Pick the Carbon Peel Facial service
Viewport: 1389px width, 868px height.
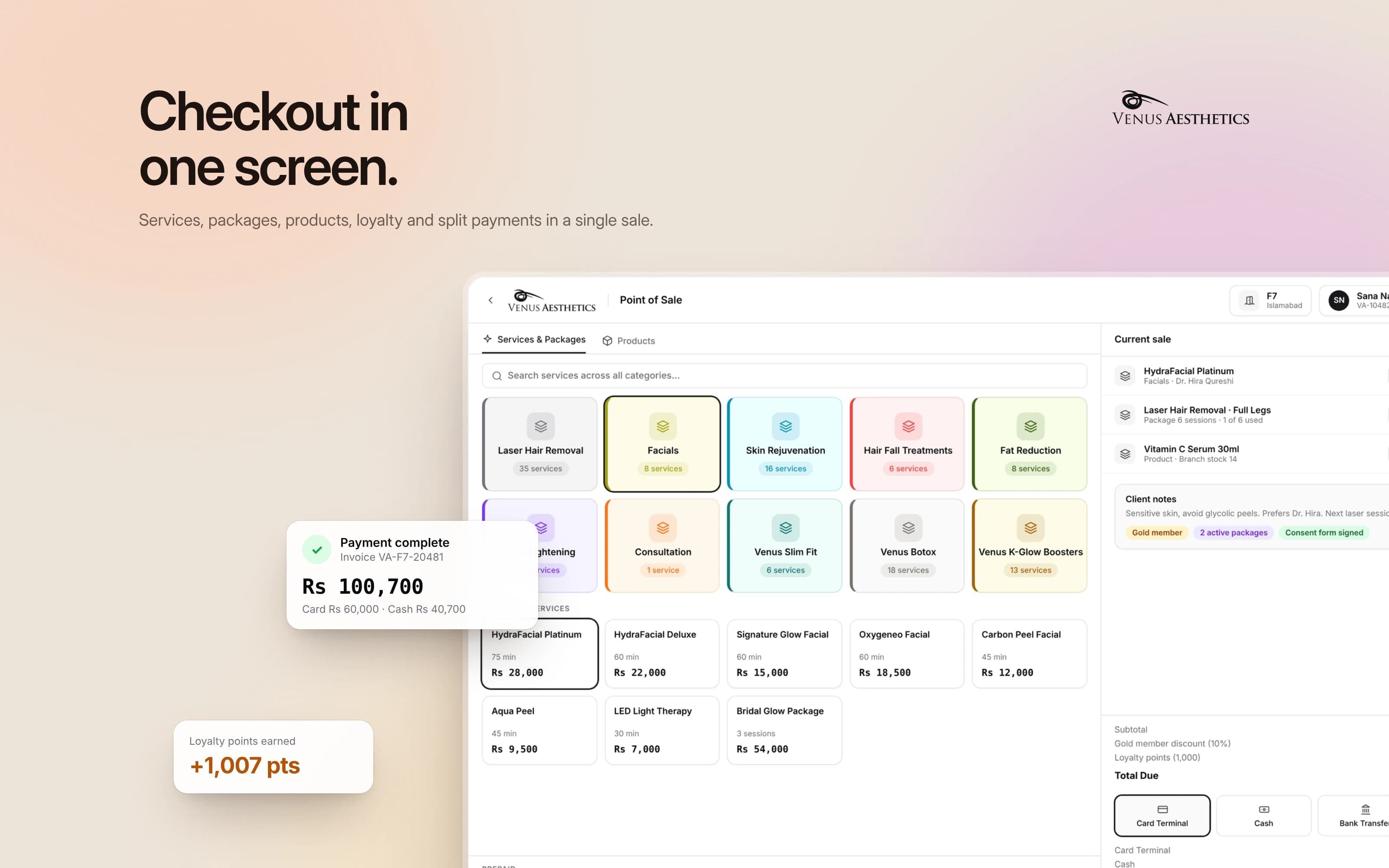1029,653
